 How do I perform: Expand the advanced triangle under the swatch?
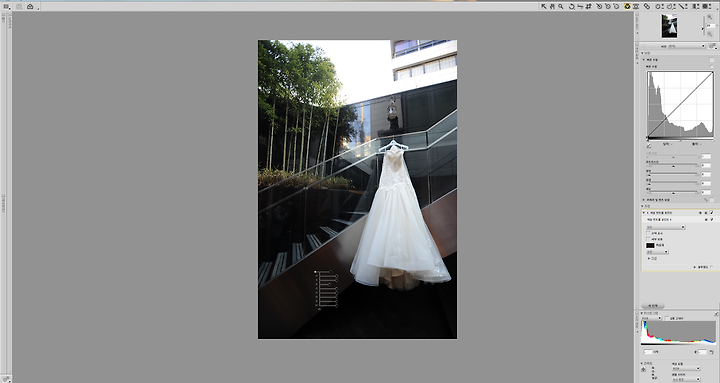(x=649, y=259)
